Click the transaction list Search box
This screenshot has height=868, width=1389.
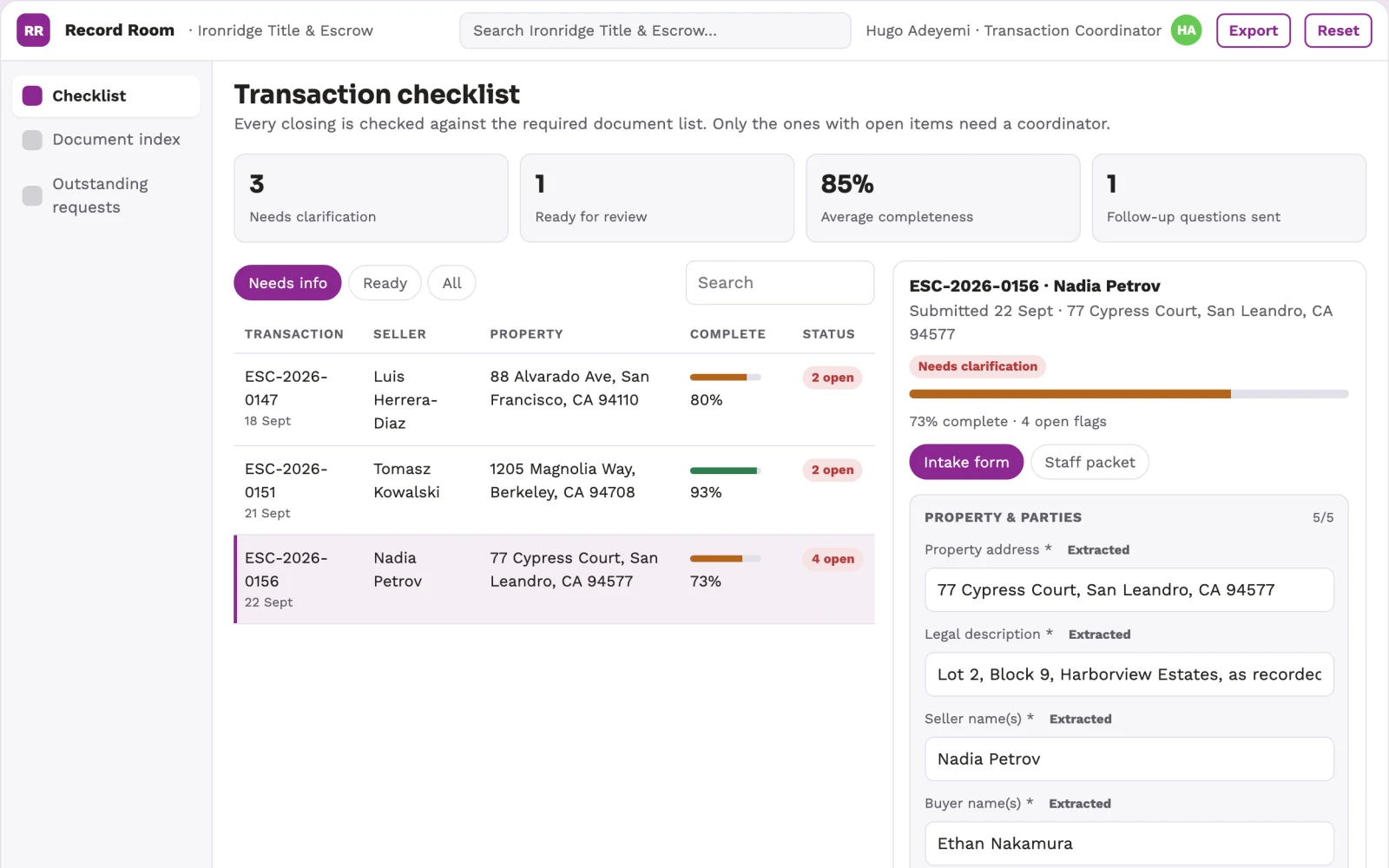pos(780,283)
